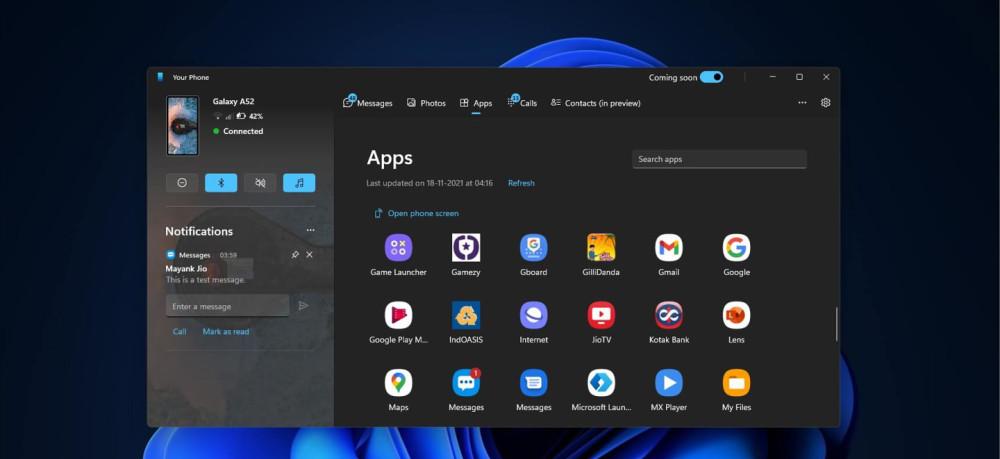Open the Gboard app icon
The height and width of the screenshot is (459, 1000).
click(x=534, y=248)
